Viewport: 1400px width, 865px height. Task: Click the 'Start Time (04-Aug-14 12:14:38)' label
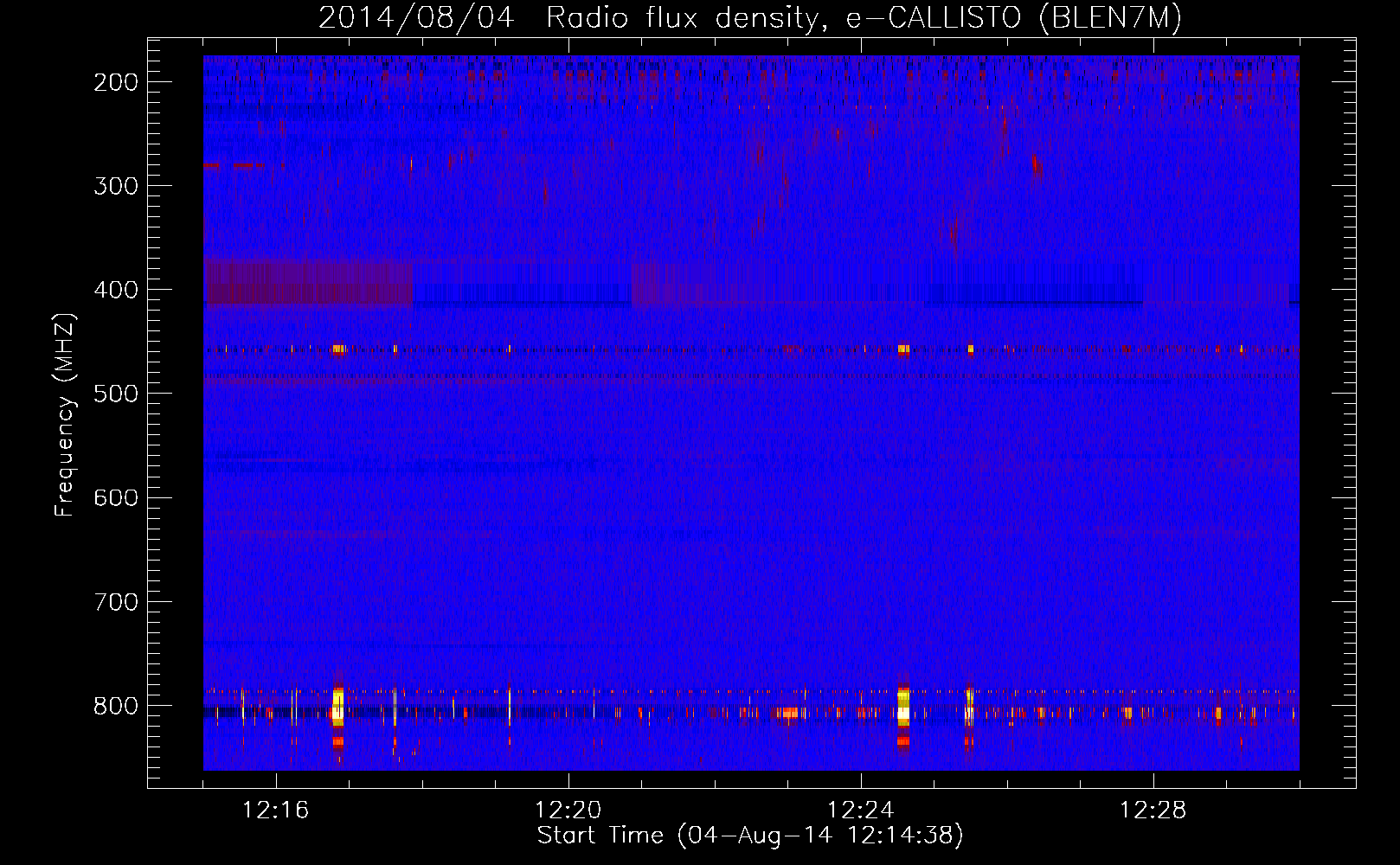coord(750,836)
